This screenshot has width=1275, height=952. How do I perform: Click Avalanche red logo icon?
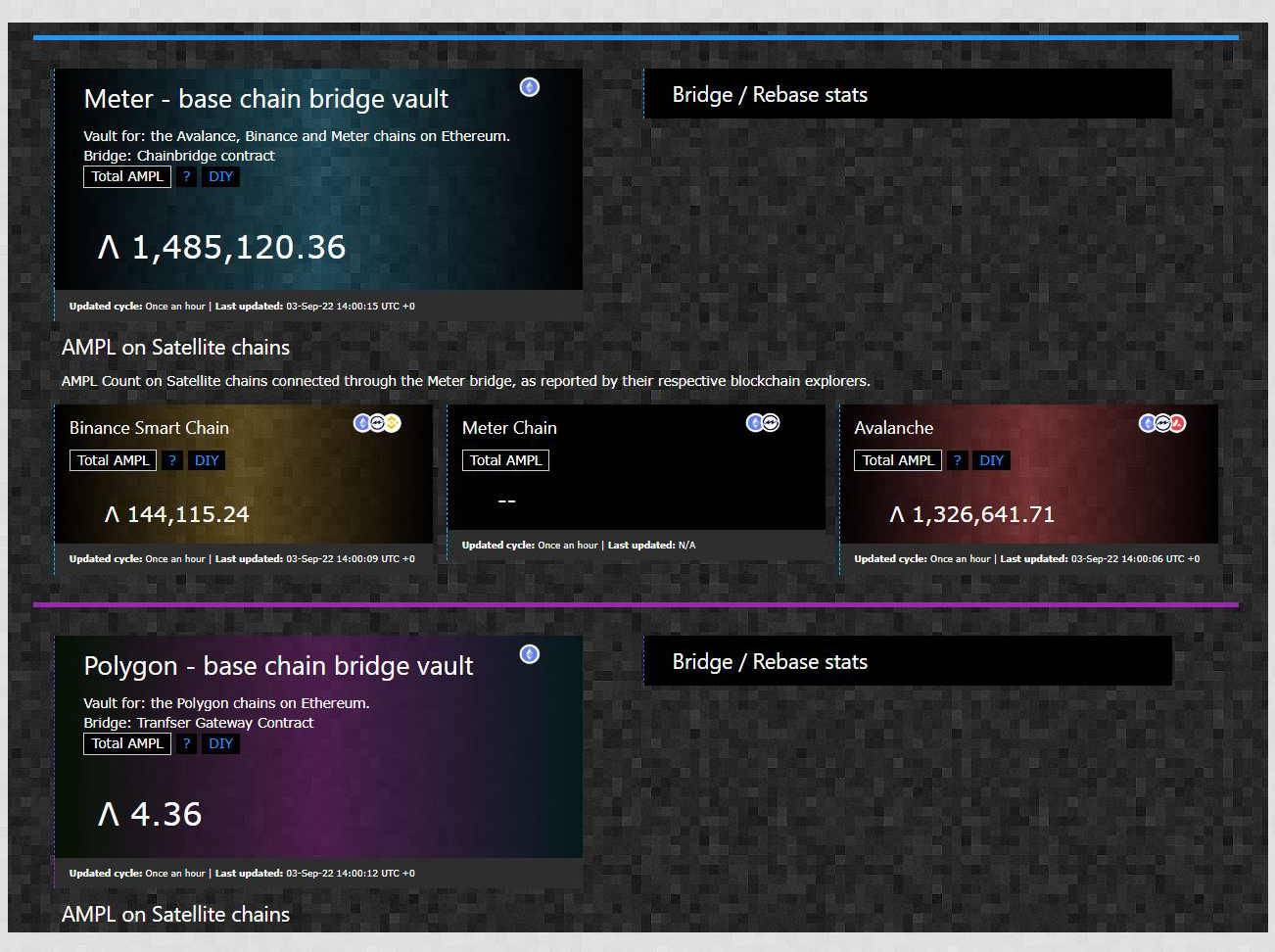(x=1177, y=423)
